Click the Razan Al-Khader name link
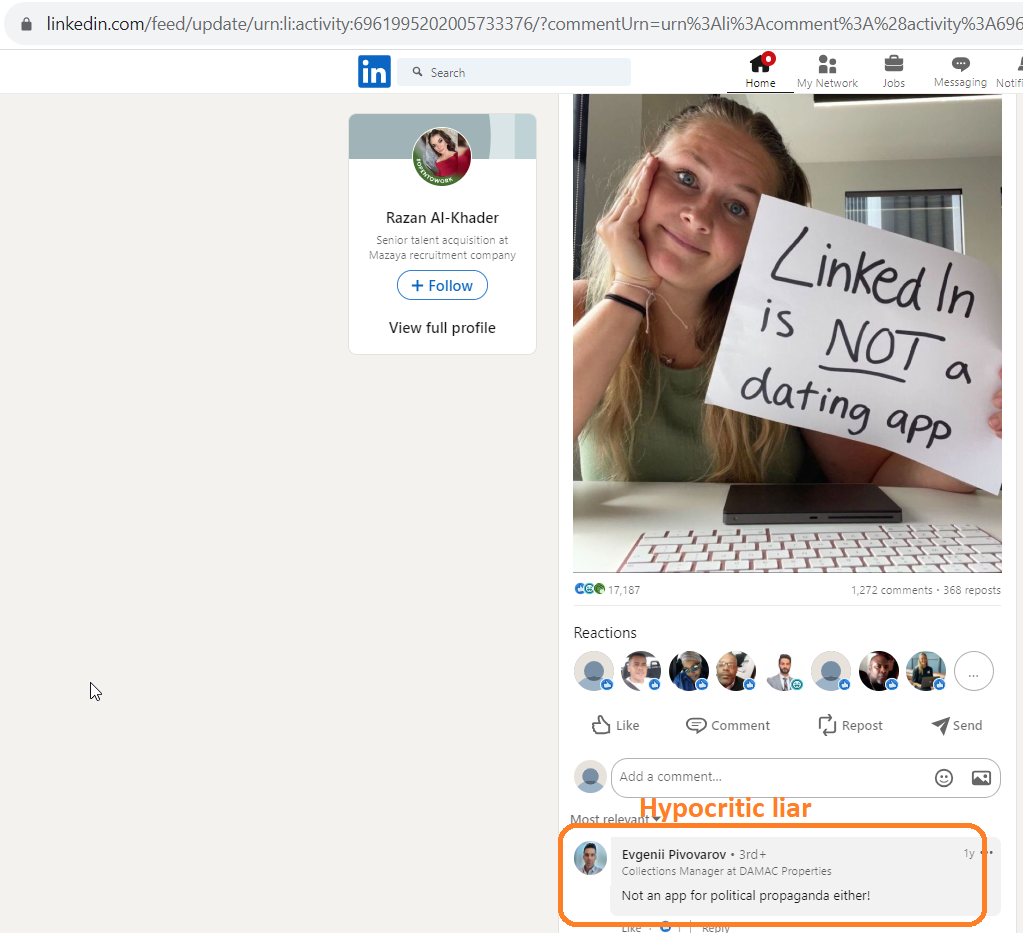 click(442, 218)
